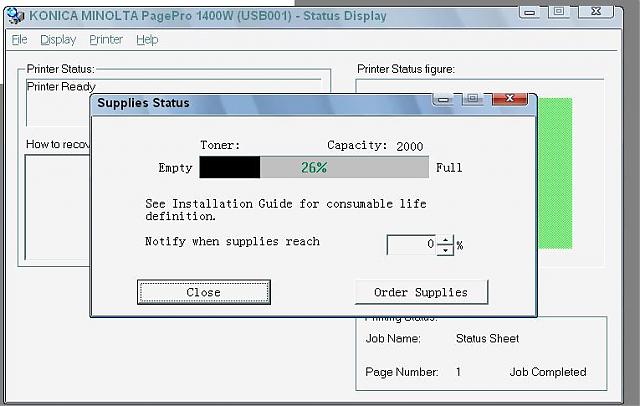Viewport: 640px width, 406px height.
Task: Increase notify percentage with up arrow
Action: coord(445,238)
